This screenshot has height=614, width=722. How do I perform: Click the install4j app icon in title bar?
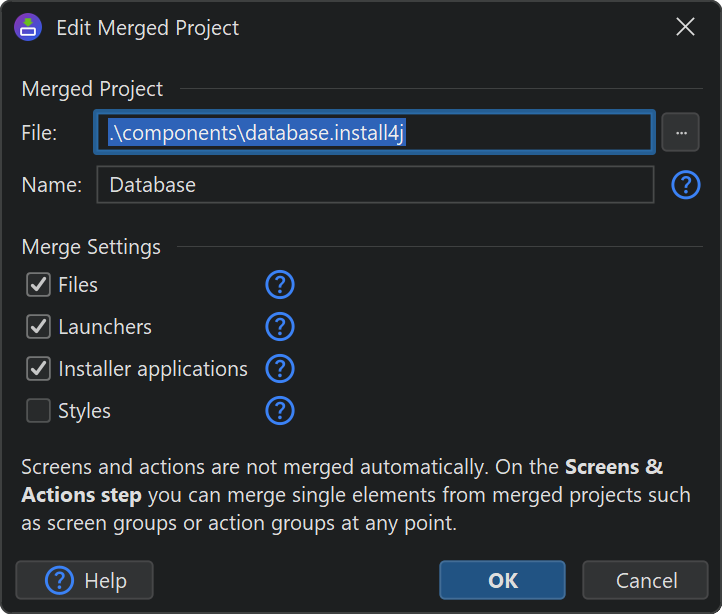pos(27,27)
